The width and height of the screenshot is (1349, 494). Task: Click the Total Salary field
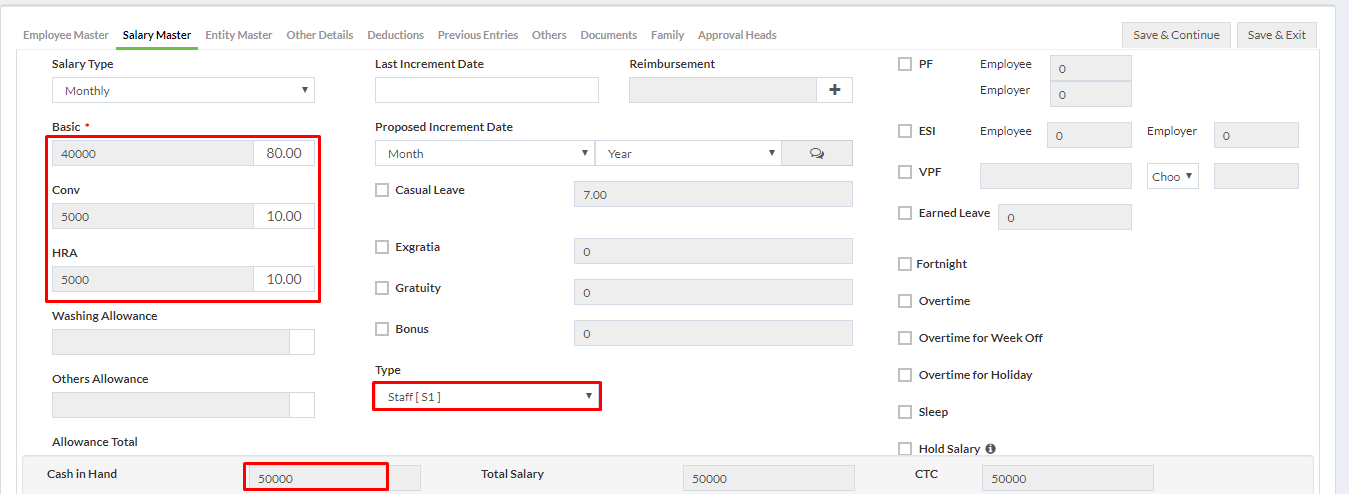click(769, 478)
